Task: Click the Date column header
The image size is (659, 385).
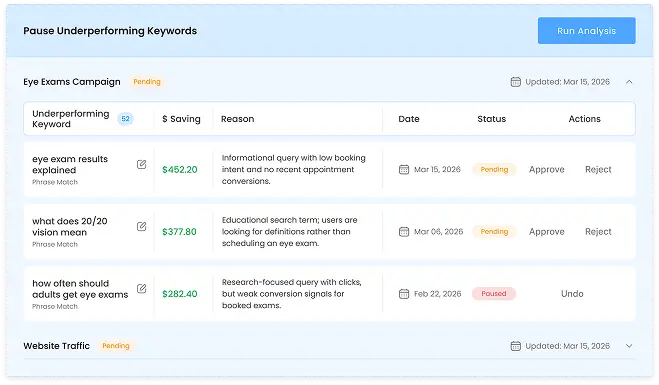Action: click(x=409, y=119)
